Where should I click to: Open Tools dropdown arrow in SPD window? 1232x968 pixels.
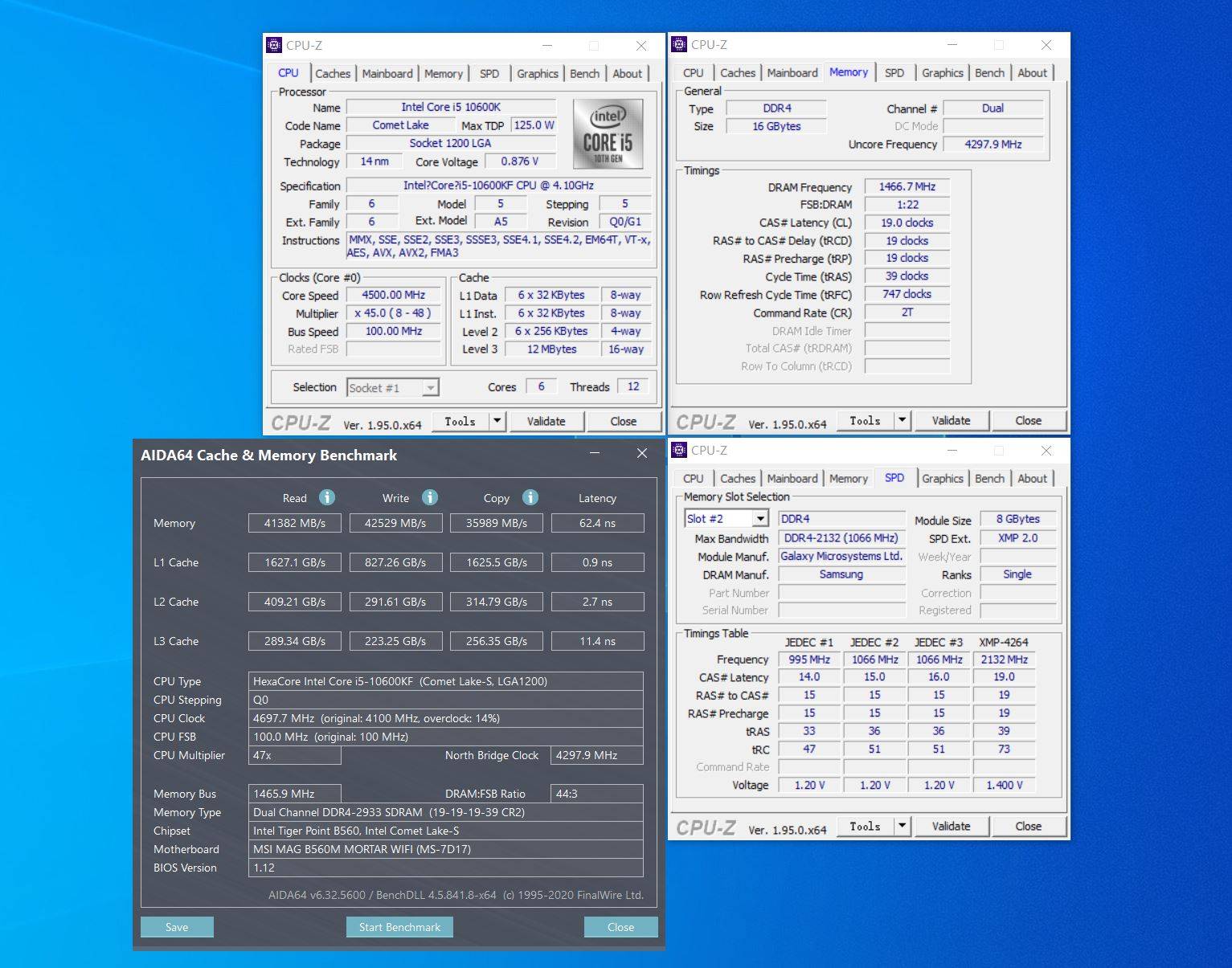click(x=902, y=826)
